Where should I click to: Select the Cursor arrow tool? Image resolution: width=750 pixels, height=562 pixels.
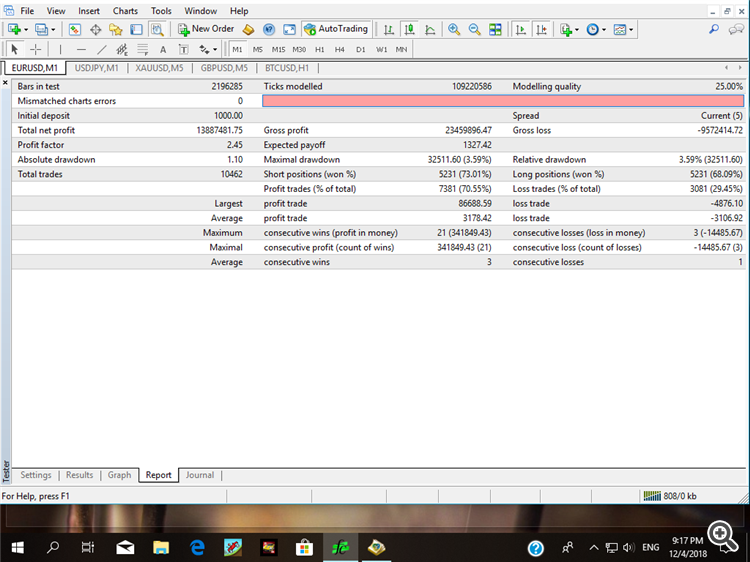pyautogui.click(x=14, y=49)
